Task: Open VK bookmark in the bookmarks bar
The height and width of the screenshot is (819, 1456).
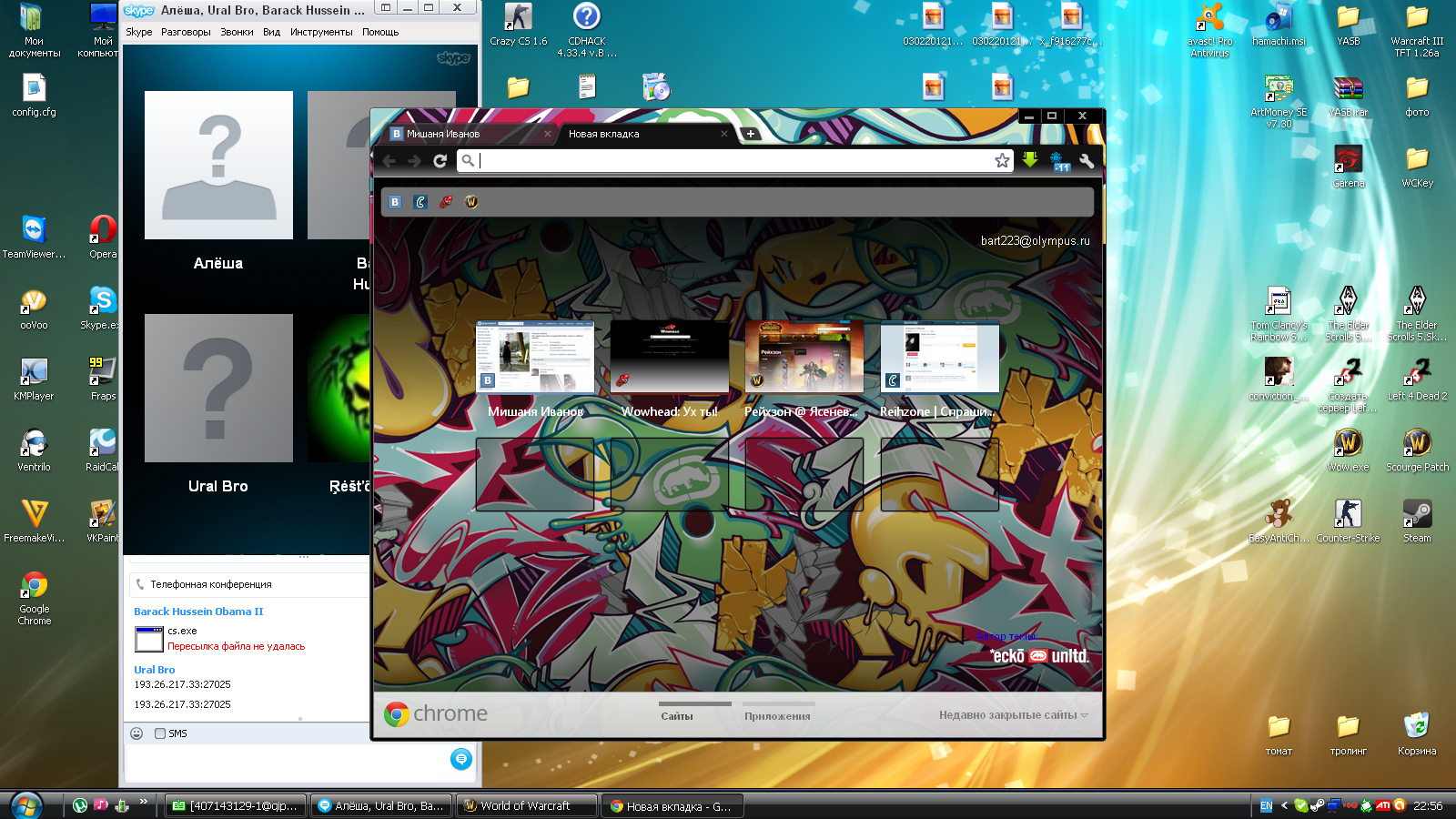Action: click(395, 202)
